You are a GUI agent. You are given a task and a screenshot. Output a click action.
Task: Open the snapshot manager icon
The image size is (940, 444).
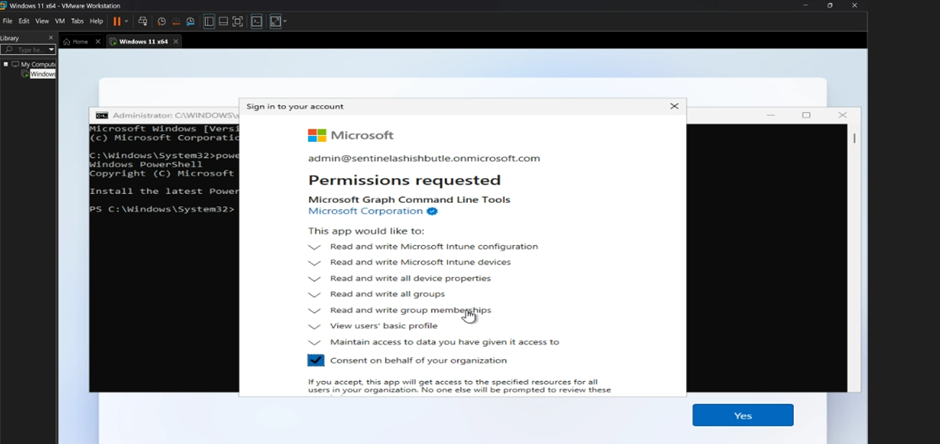pyautogui.click(x=191, y=21)
